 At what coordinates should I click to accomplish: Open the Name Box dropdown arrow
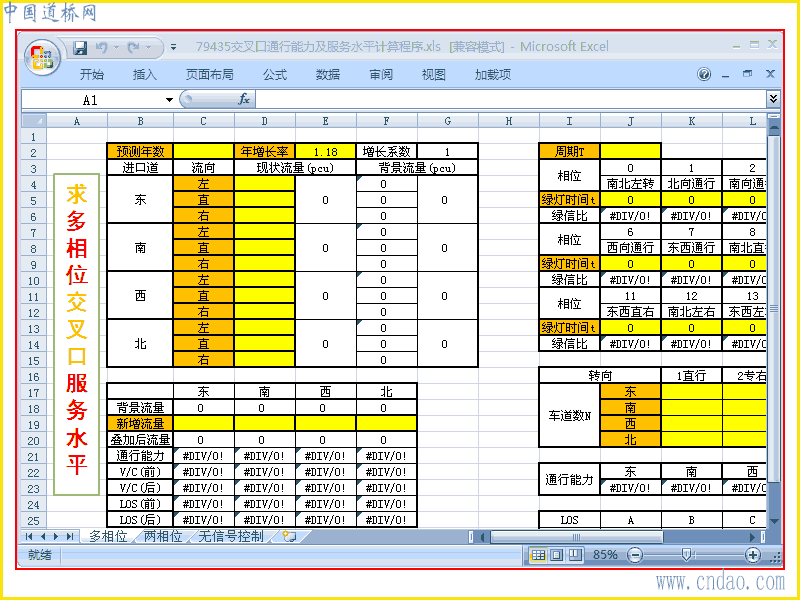169,100
